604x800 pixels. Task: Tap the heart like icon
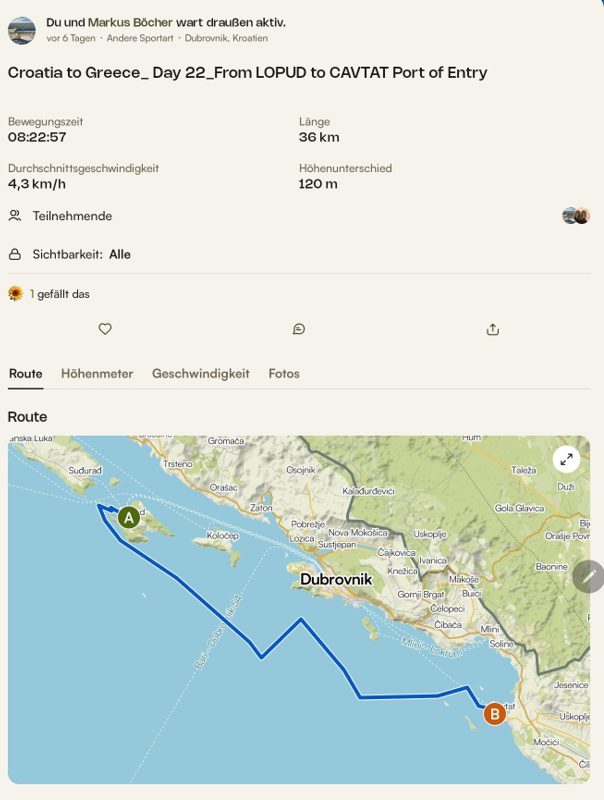(x=105, y=329)
